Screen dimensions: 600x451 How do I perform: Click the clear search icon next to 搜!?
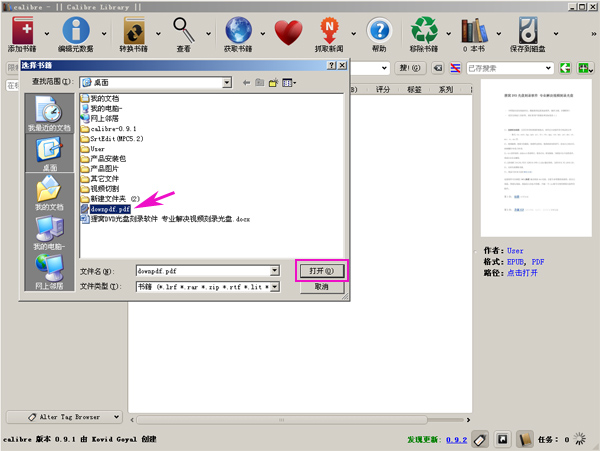point(438,68)
